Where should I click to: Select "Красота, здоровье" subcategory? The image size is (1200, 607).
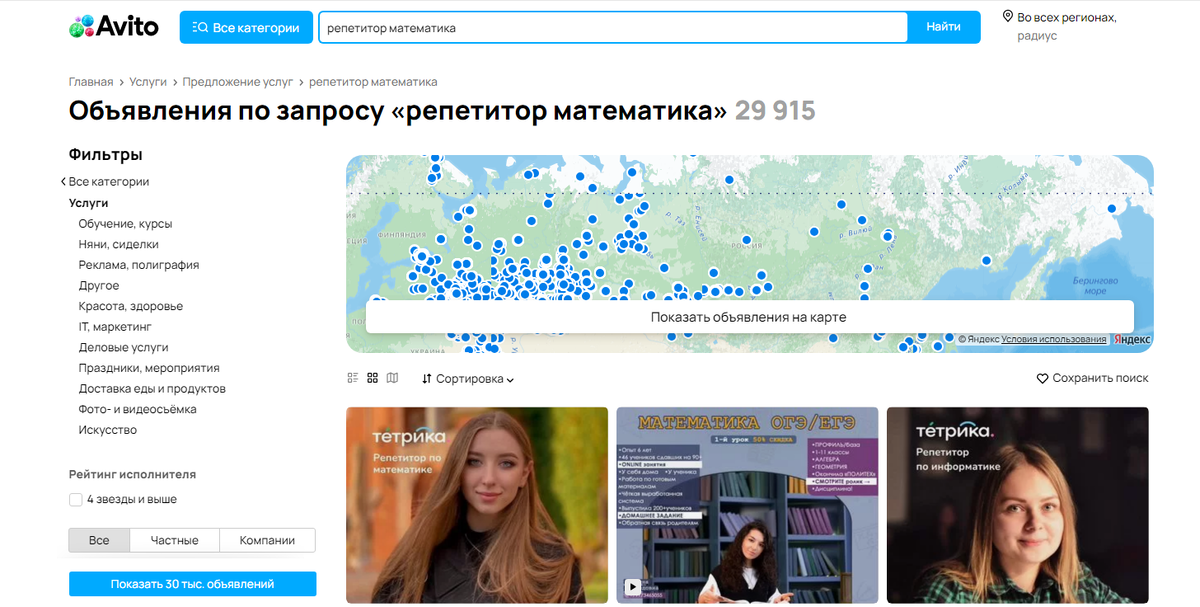[131, 306]
